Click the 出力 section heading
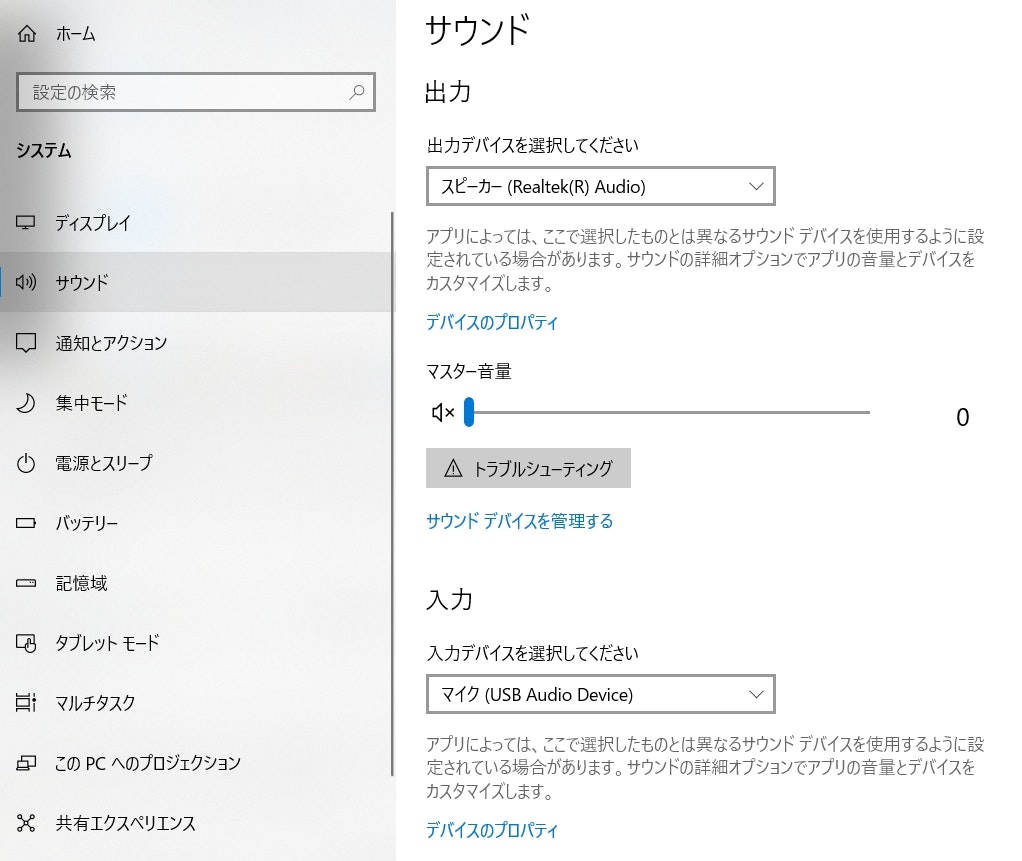Screen dimensions: 1022x861 click(448, 92)
